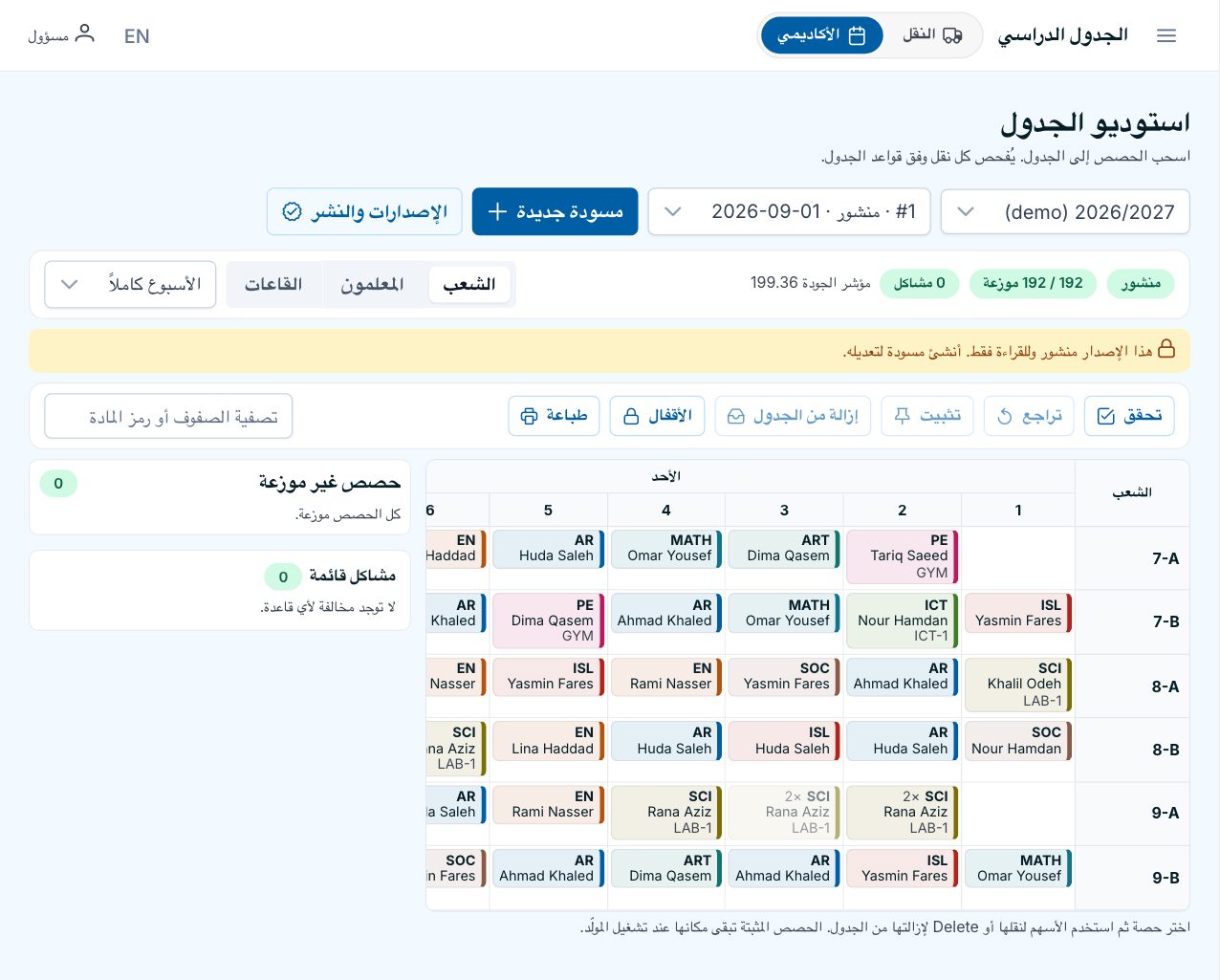Switch to the المعلمون teachers tab
Viewport: 1220px width, 980px height.
point(372,284)
